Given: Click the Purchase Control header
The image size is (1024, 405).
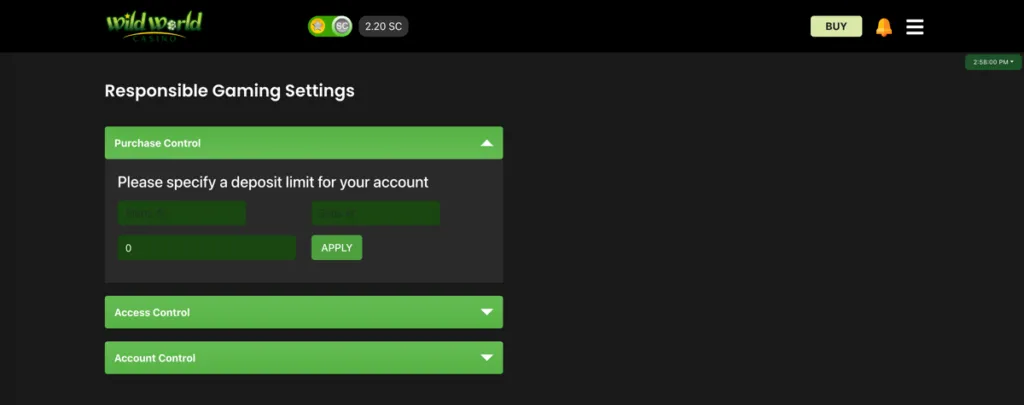Looking at the screenshot, I should tap(304, 143).
